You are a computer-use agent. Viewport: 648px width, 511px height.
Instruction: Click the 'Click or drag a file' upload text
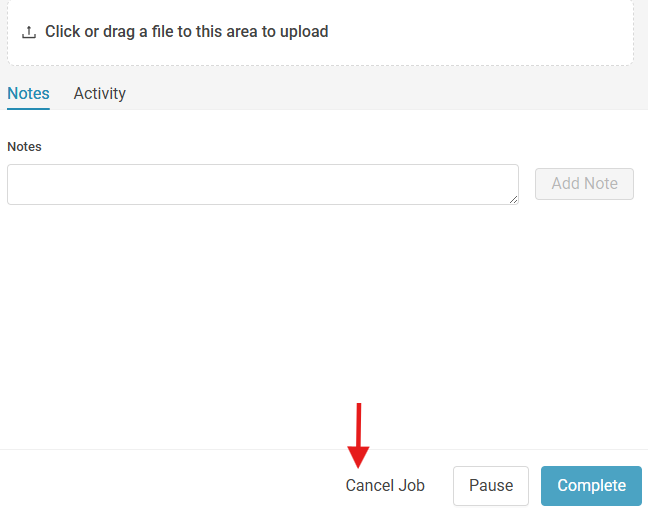pos(187,32)
